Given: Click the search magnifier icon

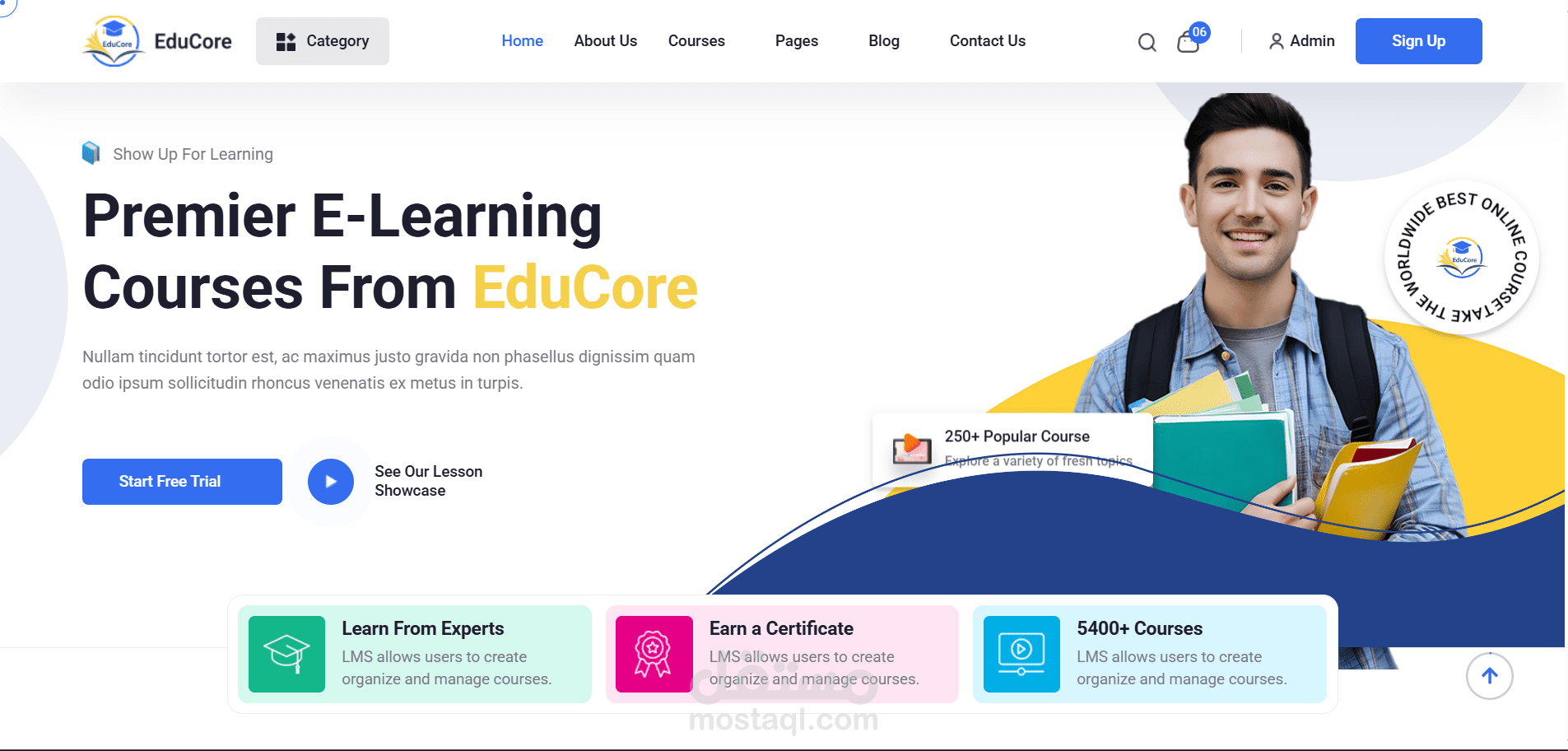Looking at the screenshot, I should coord(1147,42).
